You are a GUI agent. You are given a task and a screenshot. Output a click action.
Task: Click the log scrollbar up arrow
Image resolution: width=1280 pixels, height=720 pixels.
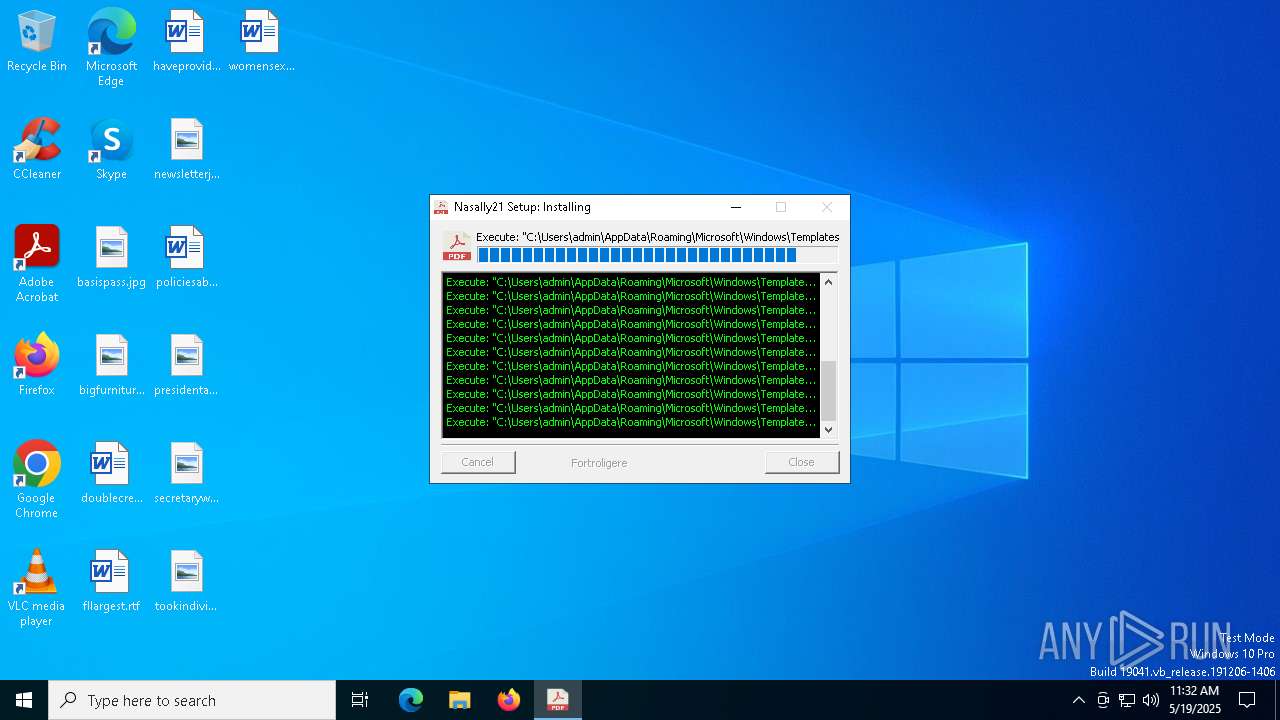(828, 282)
